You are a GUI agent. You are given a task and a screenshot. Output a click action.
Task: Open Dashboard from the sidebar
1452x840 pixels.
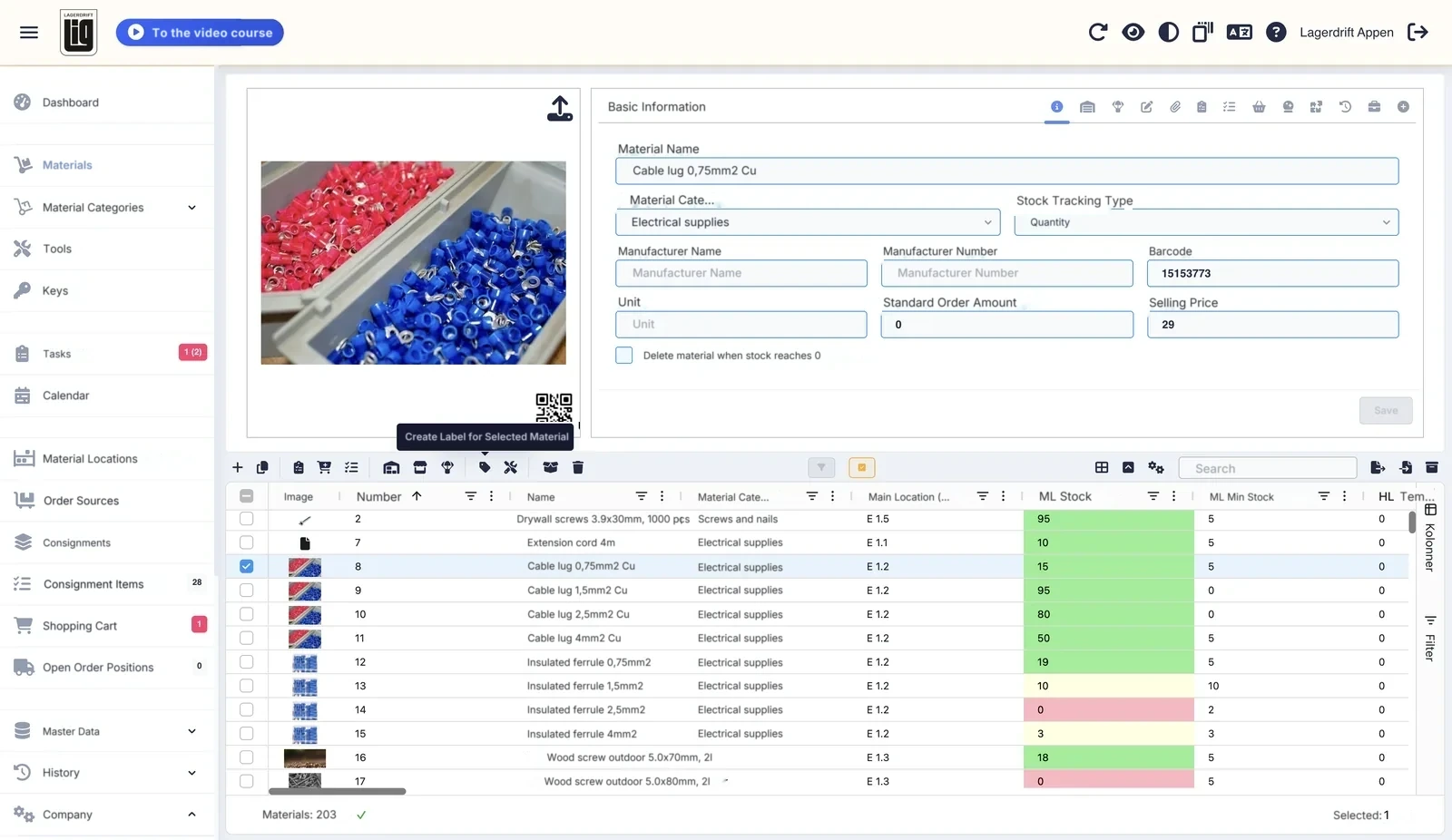coord(71,103)
